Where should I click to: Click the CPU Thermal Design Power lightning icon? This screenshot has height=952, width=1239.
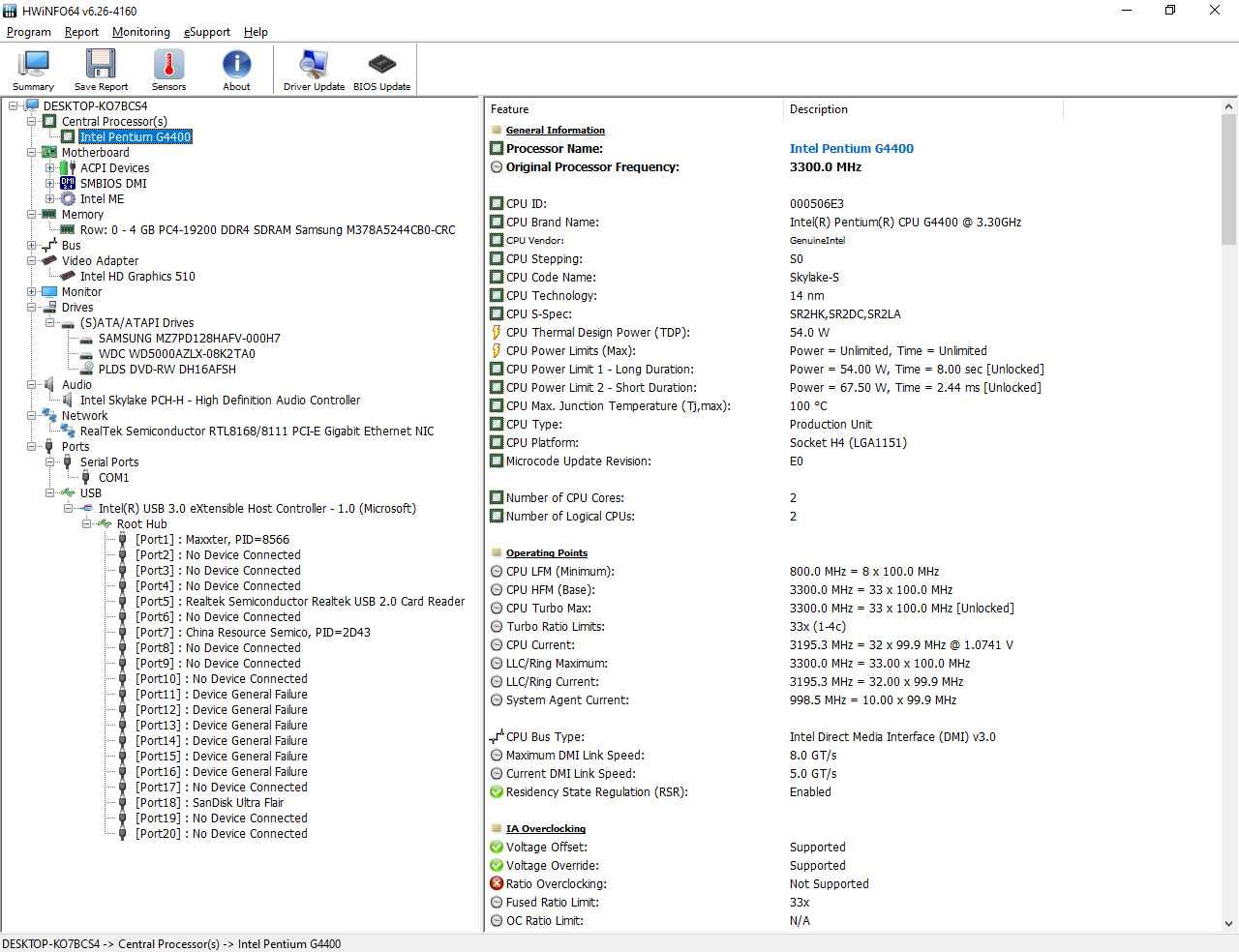[497, 332]
